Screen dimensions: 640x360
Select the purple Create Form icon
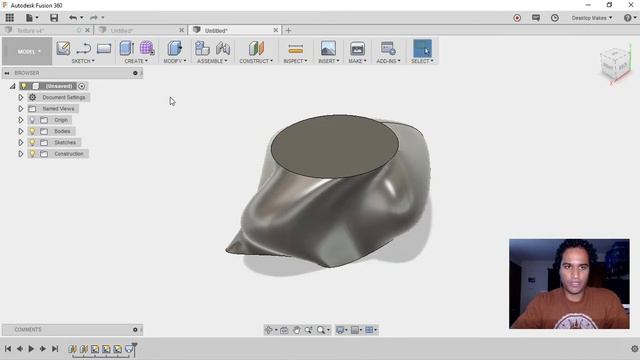pos(147,48)
